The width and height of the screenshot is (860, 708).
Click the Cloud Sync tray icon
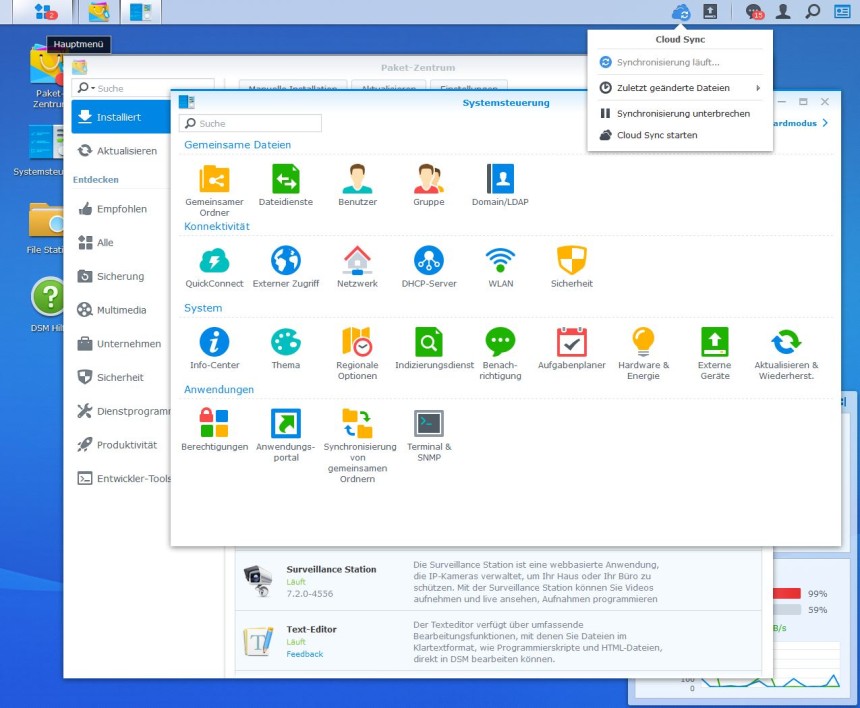pyautogui.click(x=681, y=12)
